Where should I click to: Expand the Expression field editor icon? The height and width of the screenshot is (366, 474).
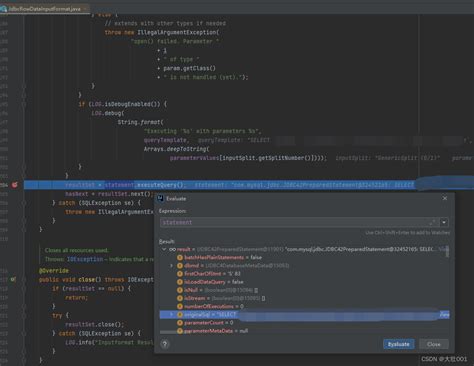point(432,222)
